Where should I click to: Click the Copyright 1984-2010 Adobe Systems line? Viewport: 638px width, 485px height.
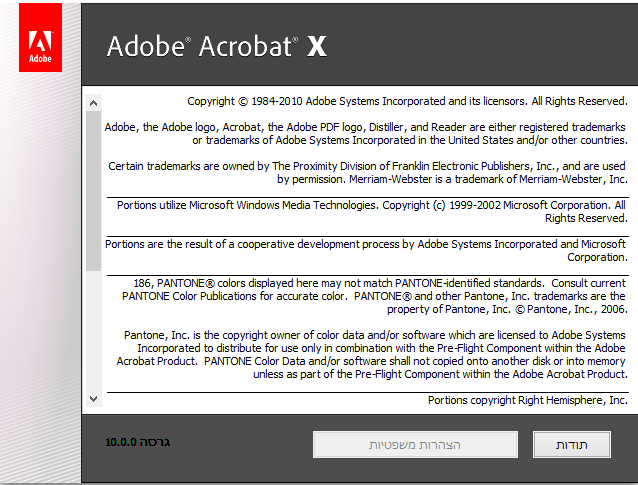(x=407, y=102)
